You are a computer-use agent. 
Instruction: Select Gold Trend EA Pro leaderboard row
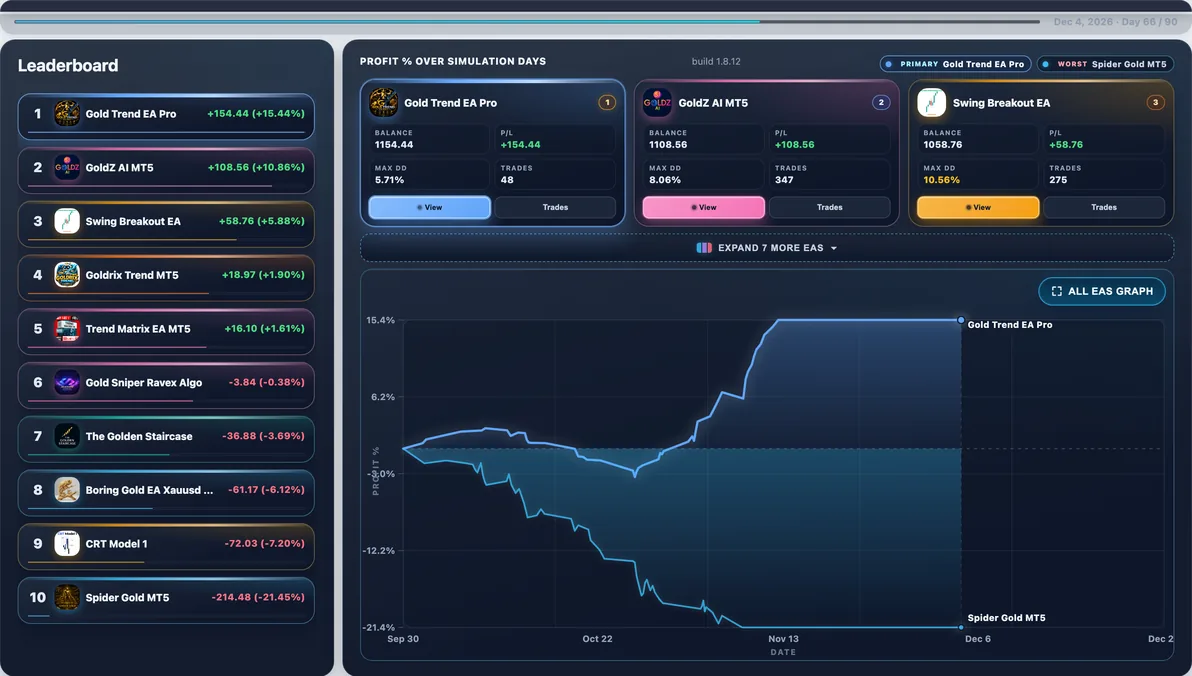(166, 116)
